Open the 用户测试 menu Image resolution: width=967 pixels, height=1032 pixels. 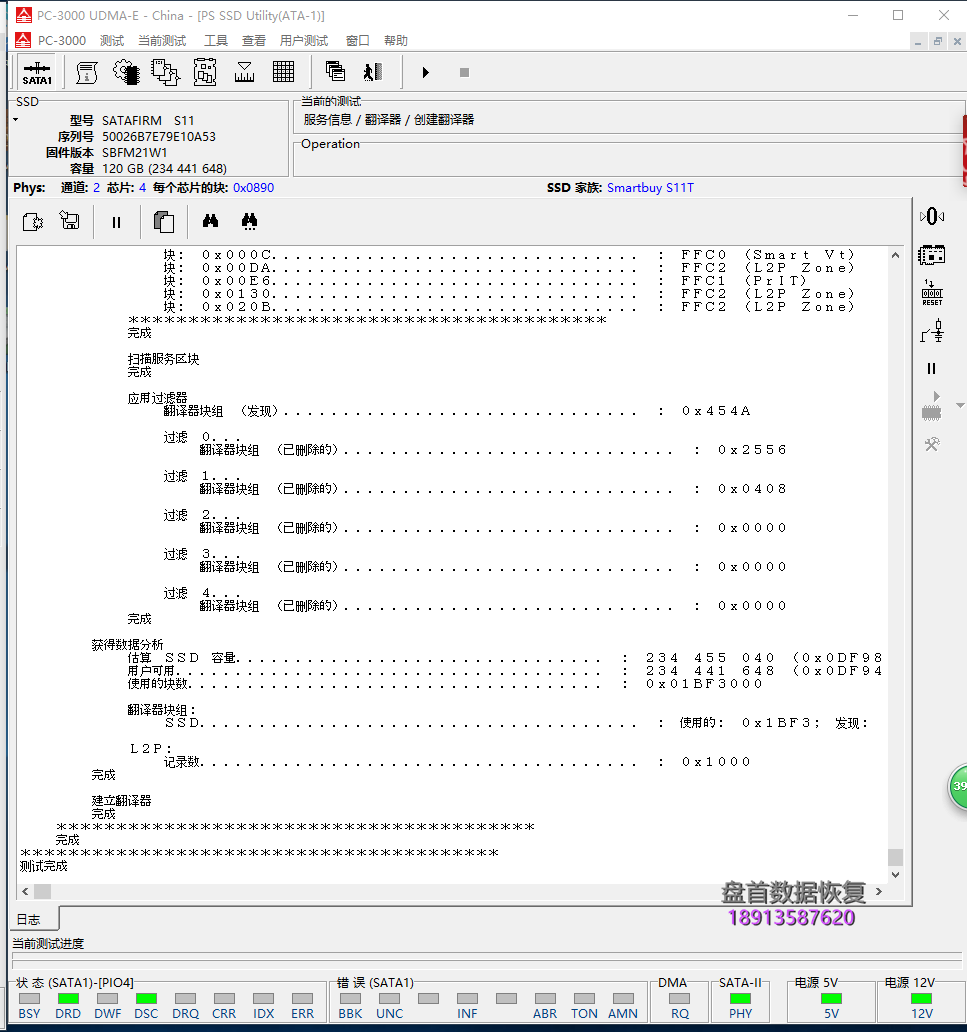[x=303, y=41]
